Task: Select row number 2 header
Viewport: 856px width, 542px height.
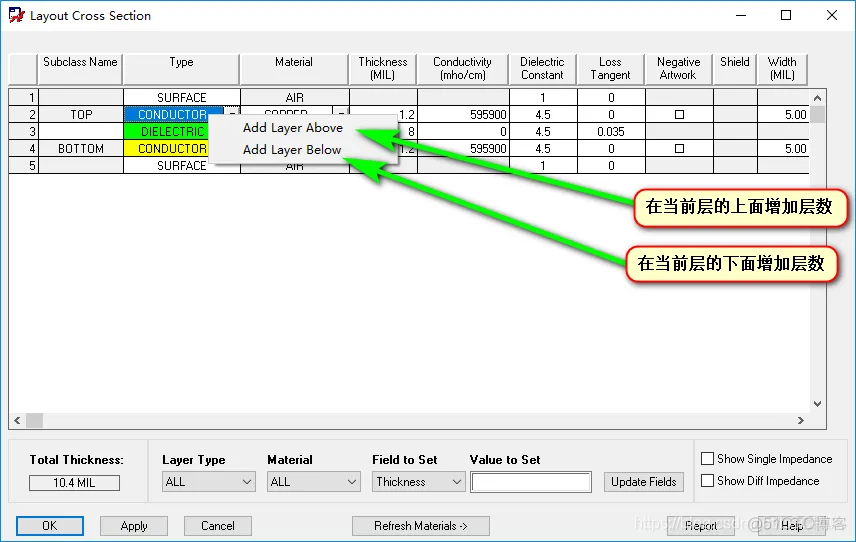Action: coord(23,115)
